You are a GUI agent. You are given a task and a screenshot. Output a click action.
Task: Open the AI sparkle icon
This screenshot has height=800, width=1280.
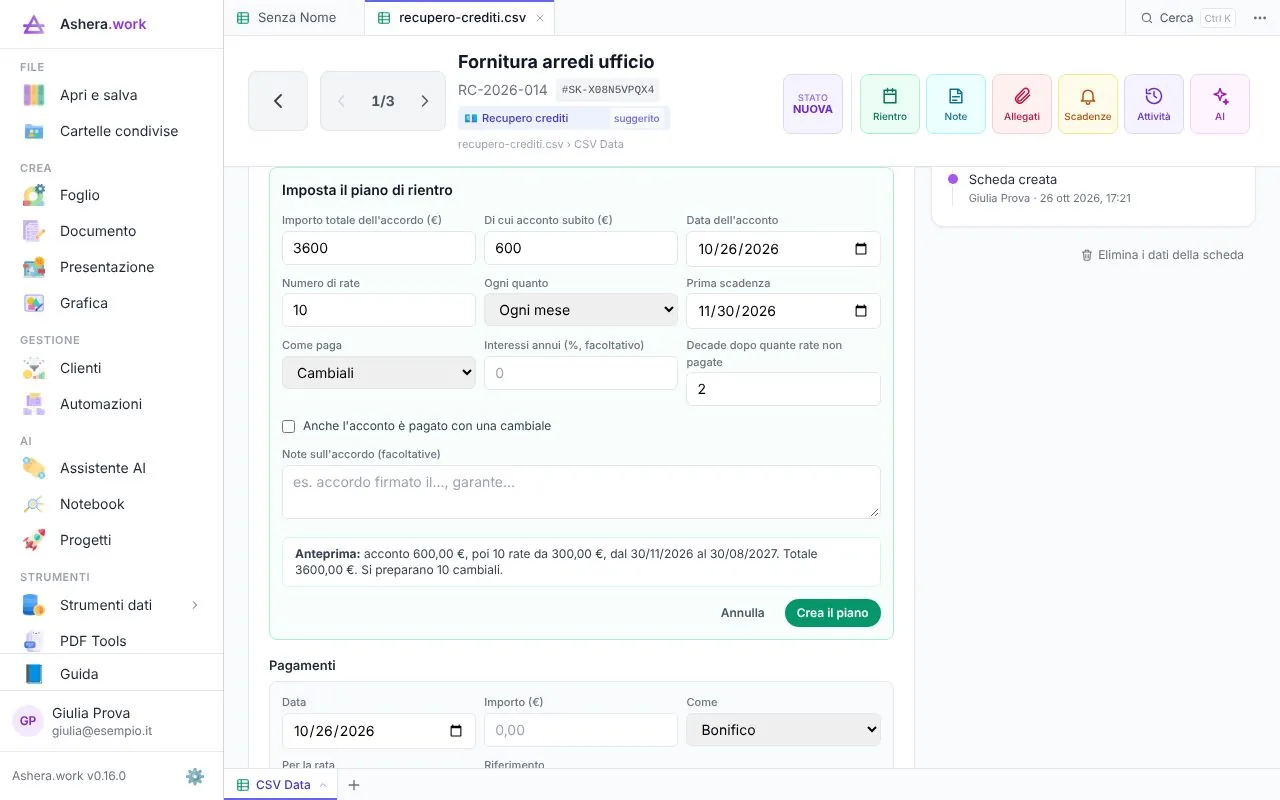1220,104
